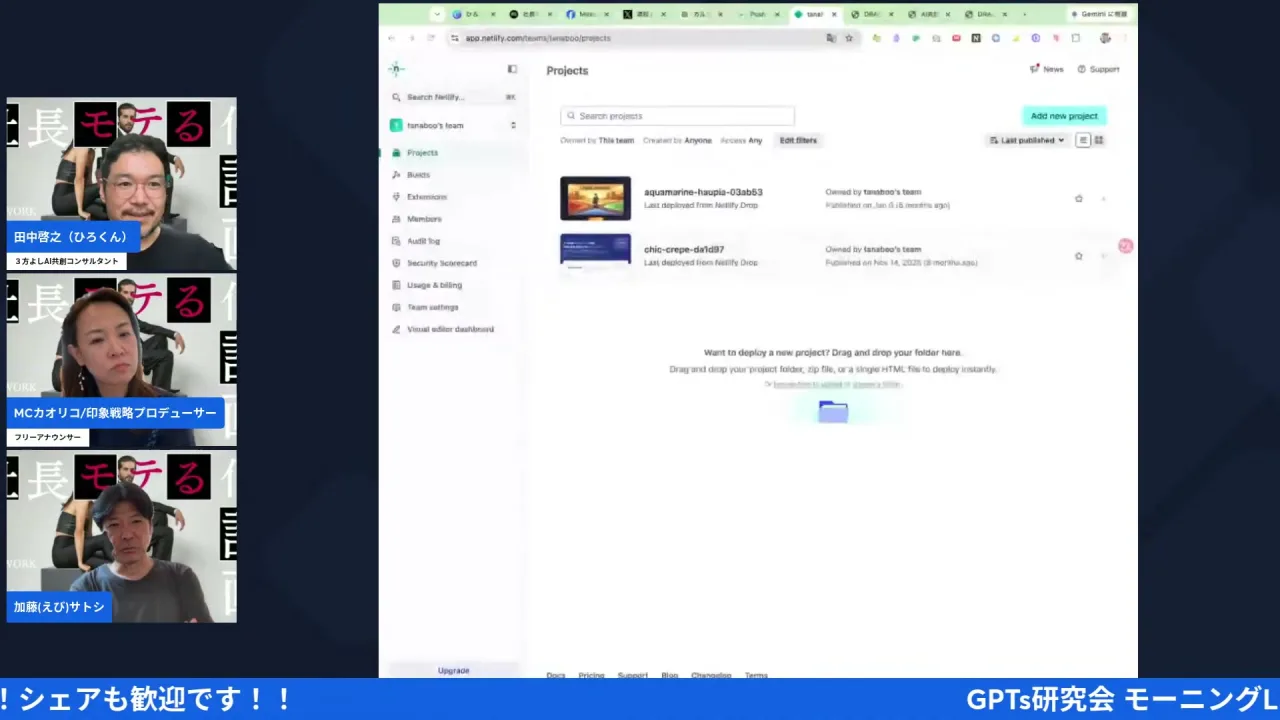Viewport: 1280px width, 720px height.
Task: Bookmark this page with star icon
Action: coord(849,38)
